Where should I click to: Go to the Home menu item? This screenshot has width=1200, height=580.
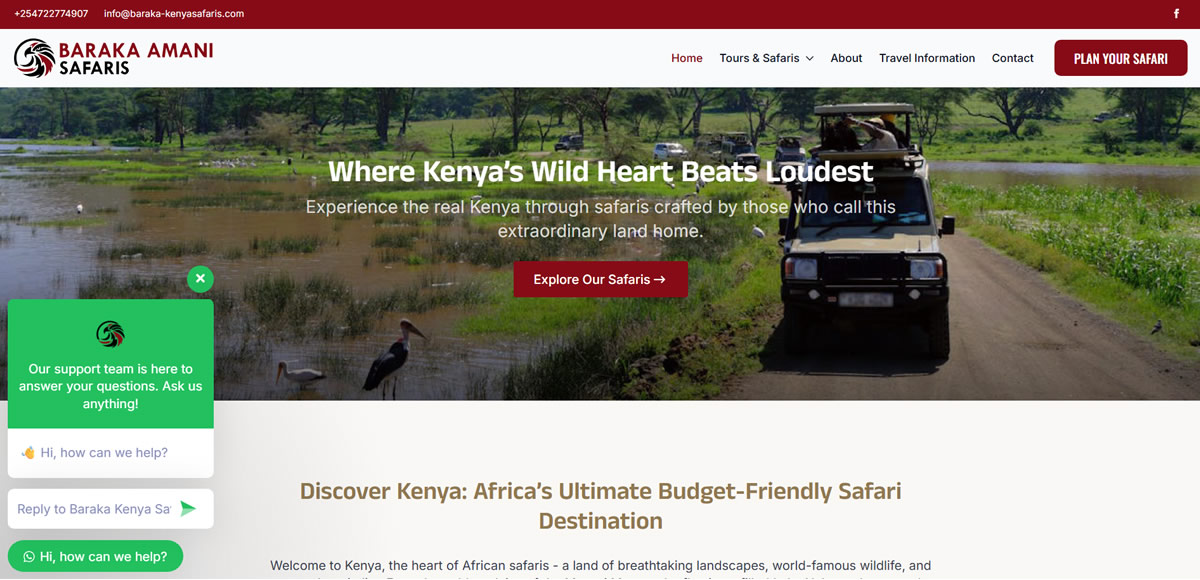(687, 58)
